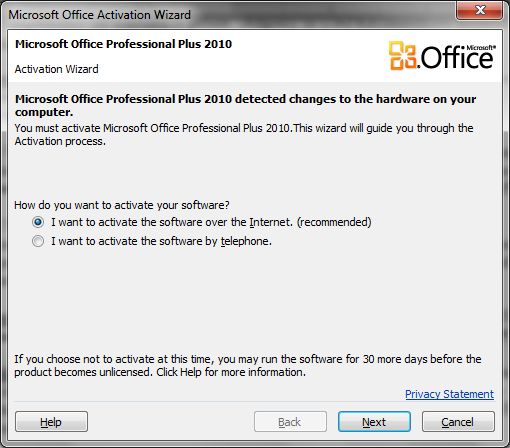Image resolution: width=510 pixels, height=448 pixels.
Task: Open Help for activation information
Action: 51,422
